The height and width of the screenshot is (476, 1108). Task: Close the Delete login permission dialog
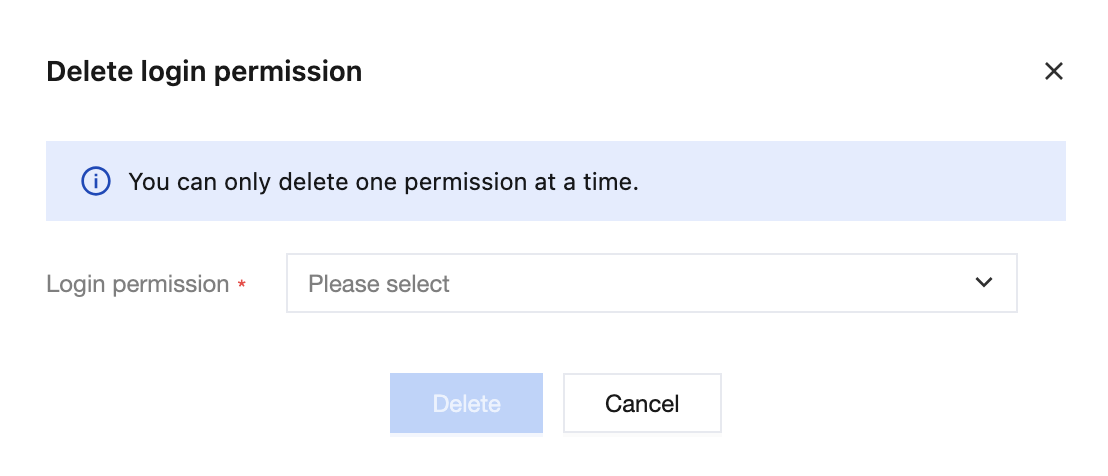pos(1053,71)
